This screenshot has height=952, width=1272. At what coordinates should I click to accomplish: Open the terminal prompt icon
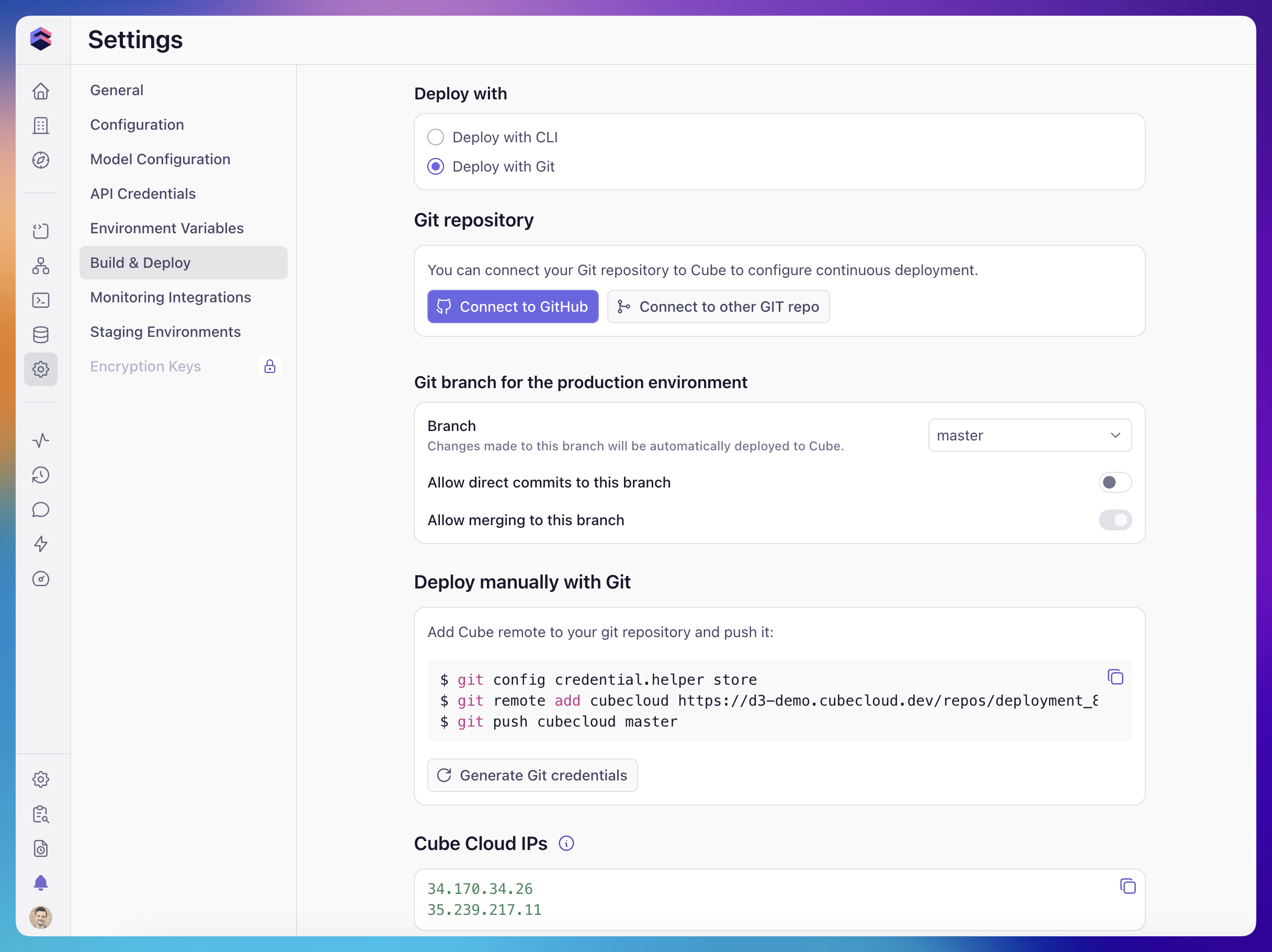41,300
